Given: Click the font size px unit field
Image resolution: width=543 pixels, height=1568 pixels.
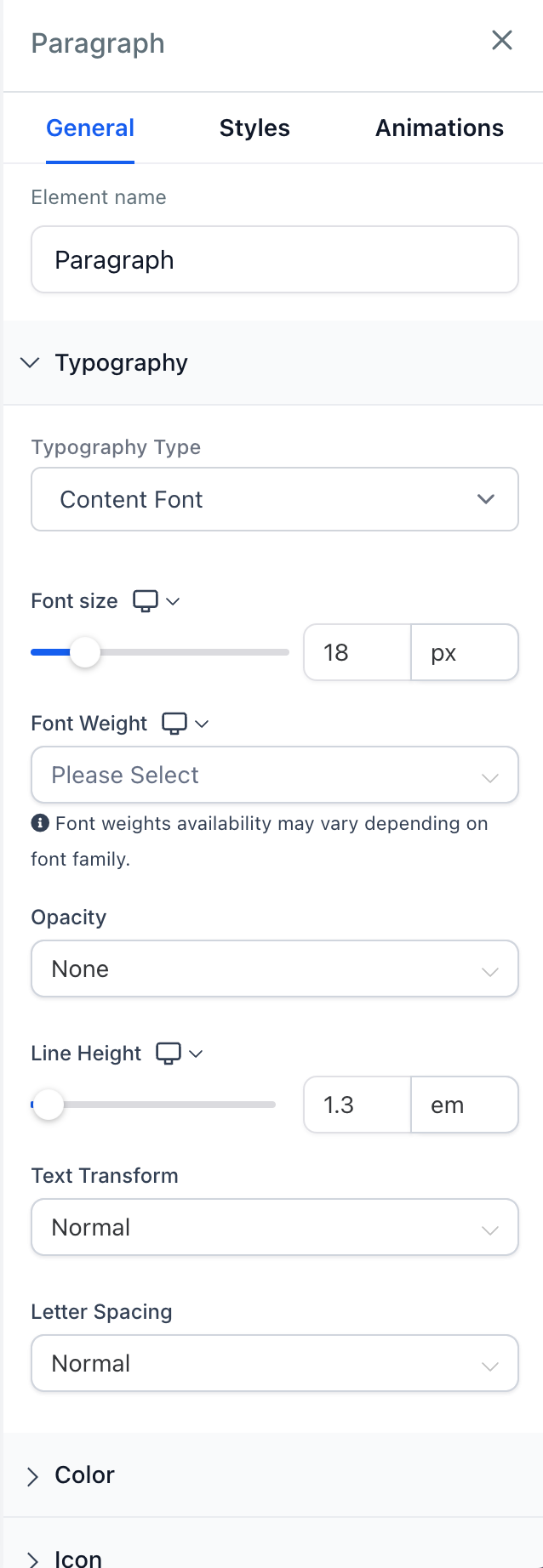Looking at the screenshot, I should pyautogui.click(x=464, y=653).
